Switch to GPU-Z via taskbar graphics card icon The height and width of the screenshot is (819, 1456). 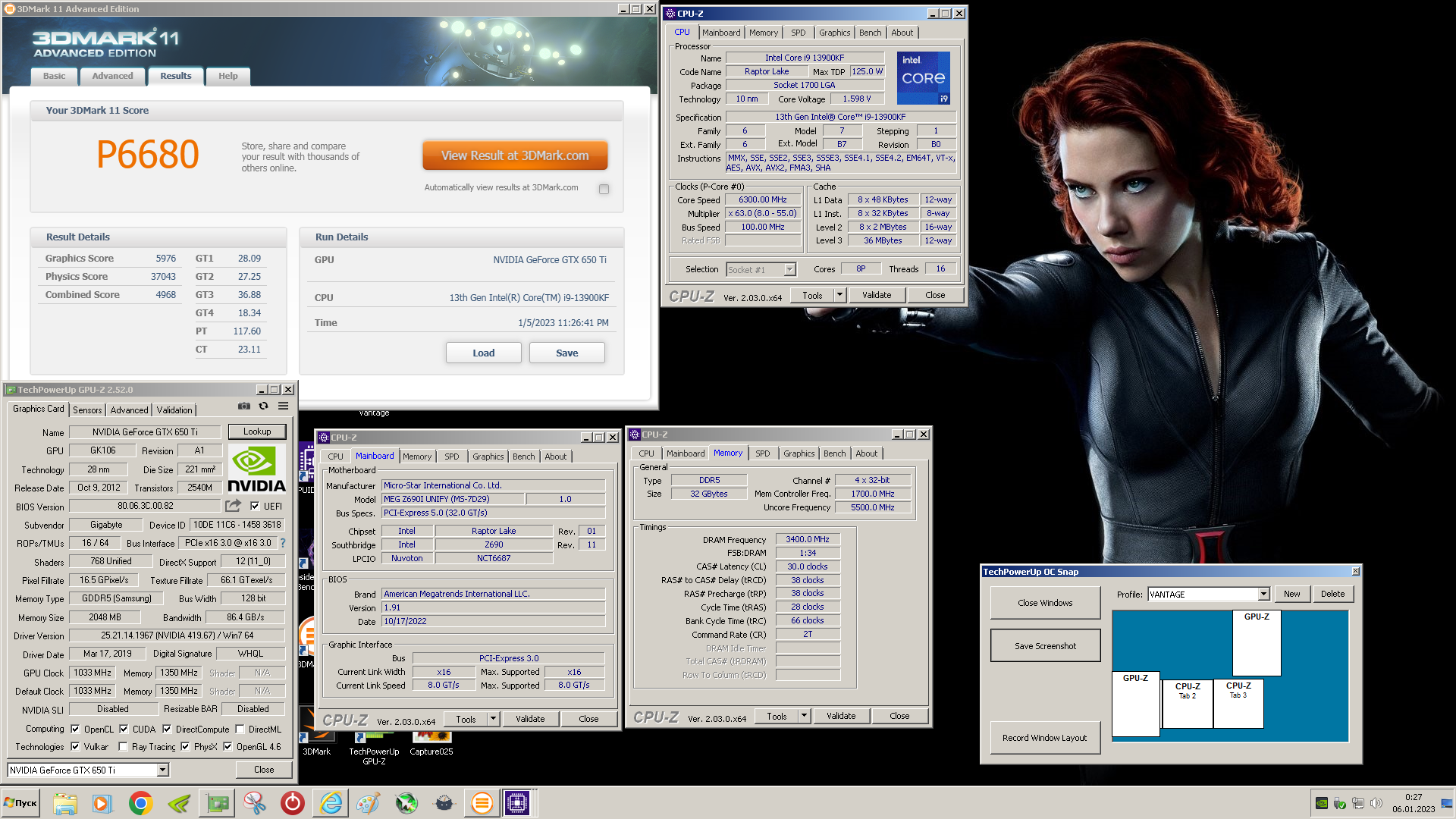tap(218, 803)
